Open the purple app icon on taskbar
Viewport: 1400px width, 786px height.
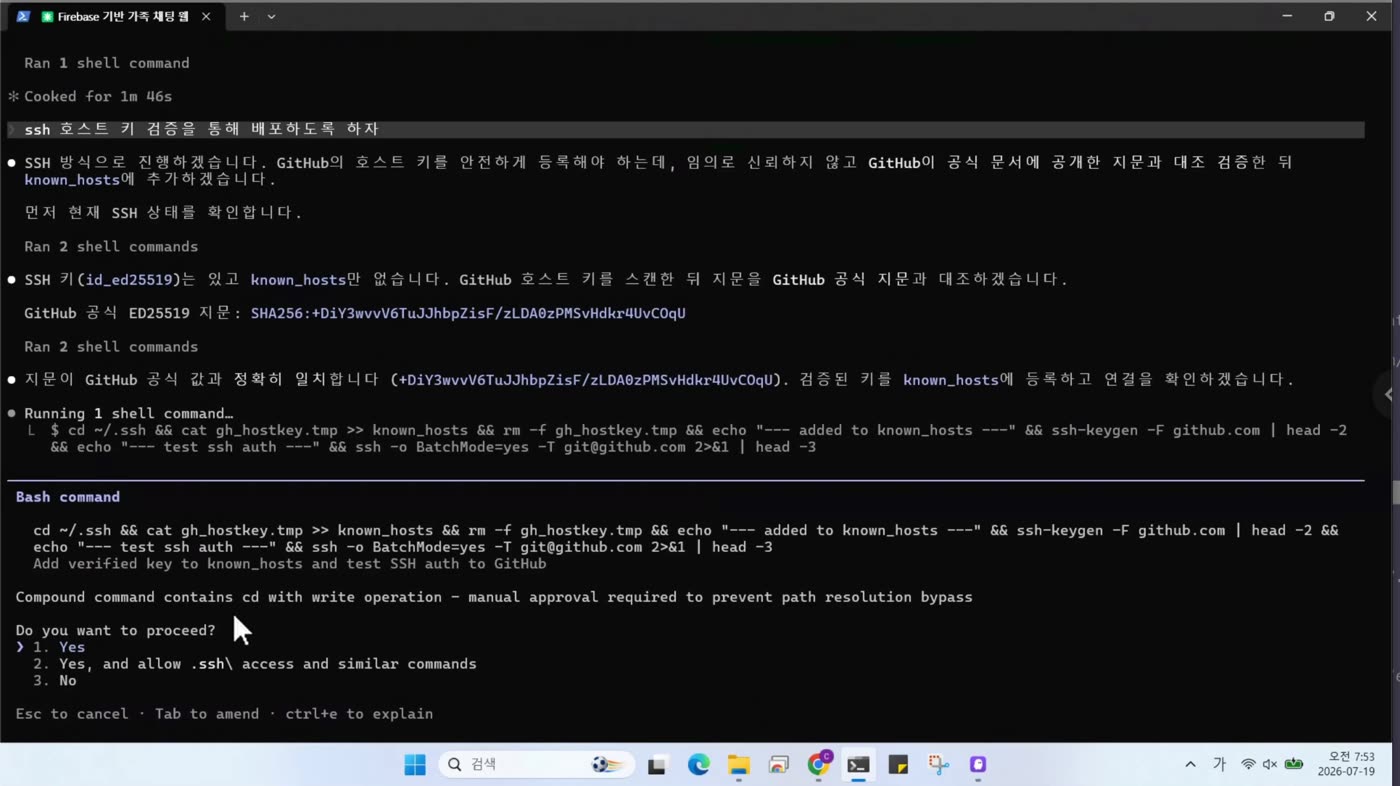[978, 765]
